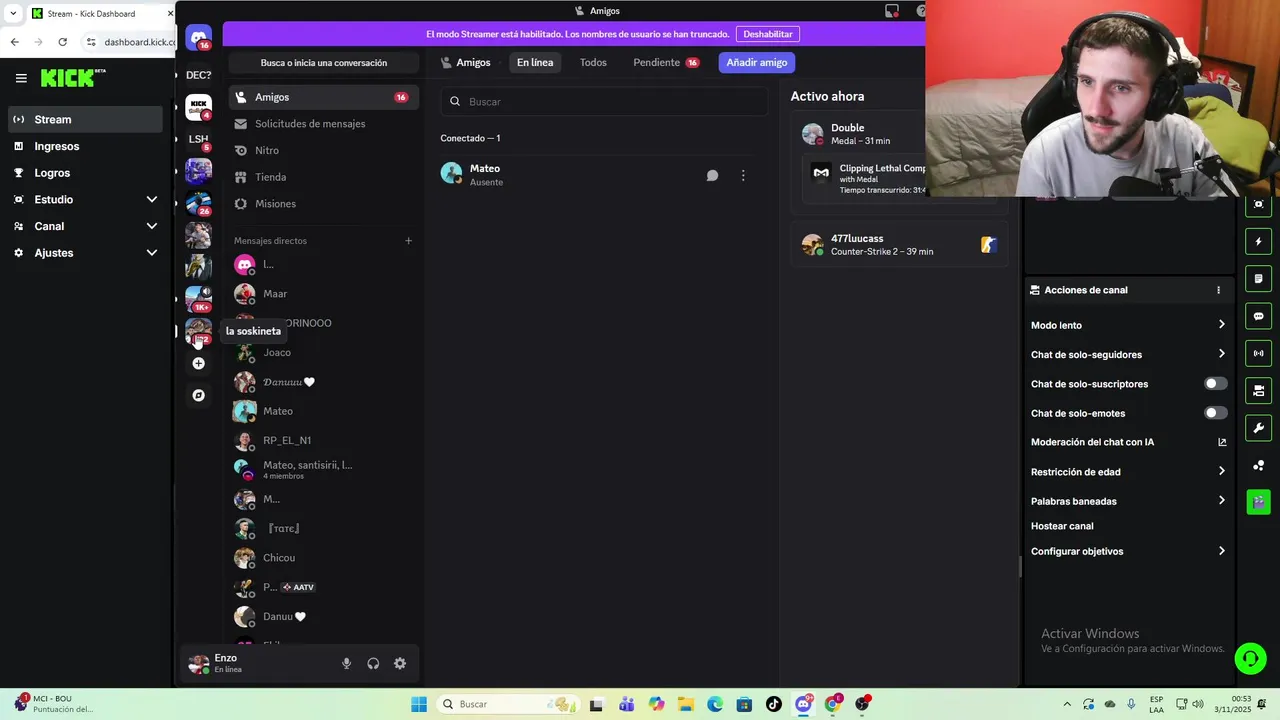Click Añadir amigo button
This screenshot has height=720, width=1280.
click(x=757, y=62)
